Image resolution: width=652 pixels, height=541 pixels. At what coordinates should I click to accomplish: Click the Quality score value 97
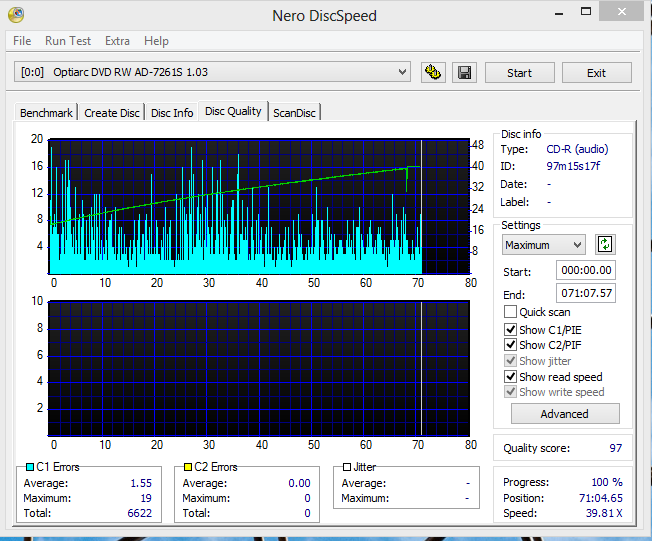(616, 448)
